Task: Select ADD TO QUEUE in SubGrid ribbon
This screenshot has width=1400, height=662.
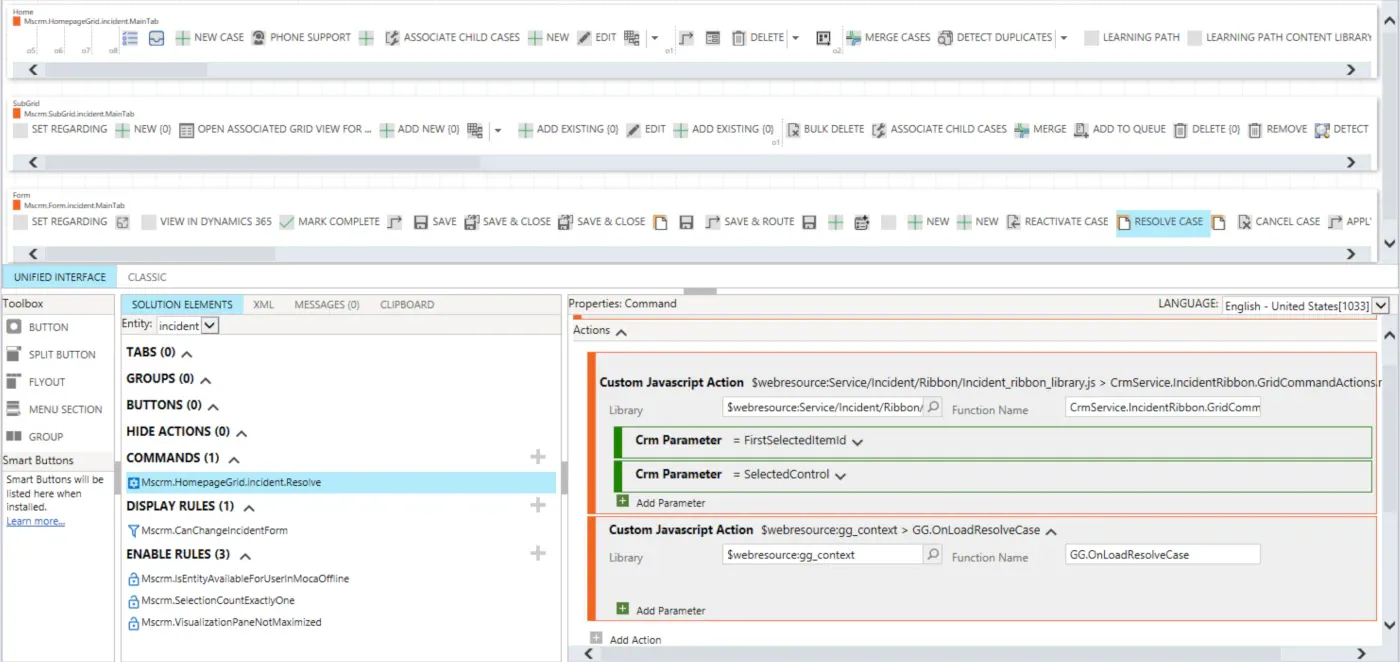Action: click(x=1120, y=129)
